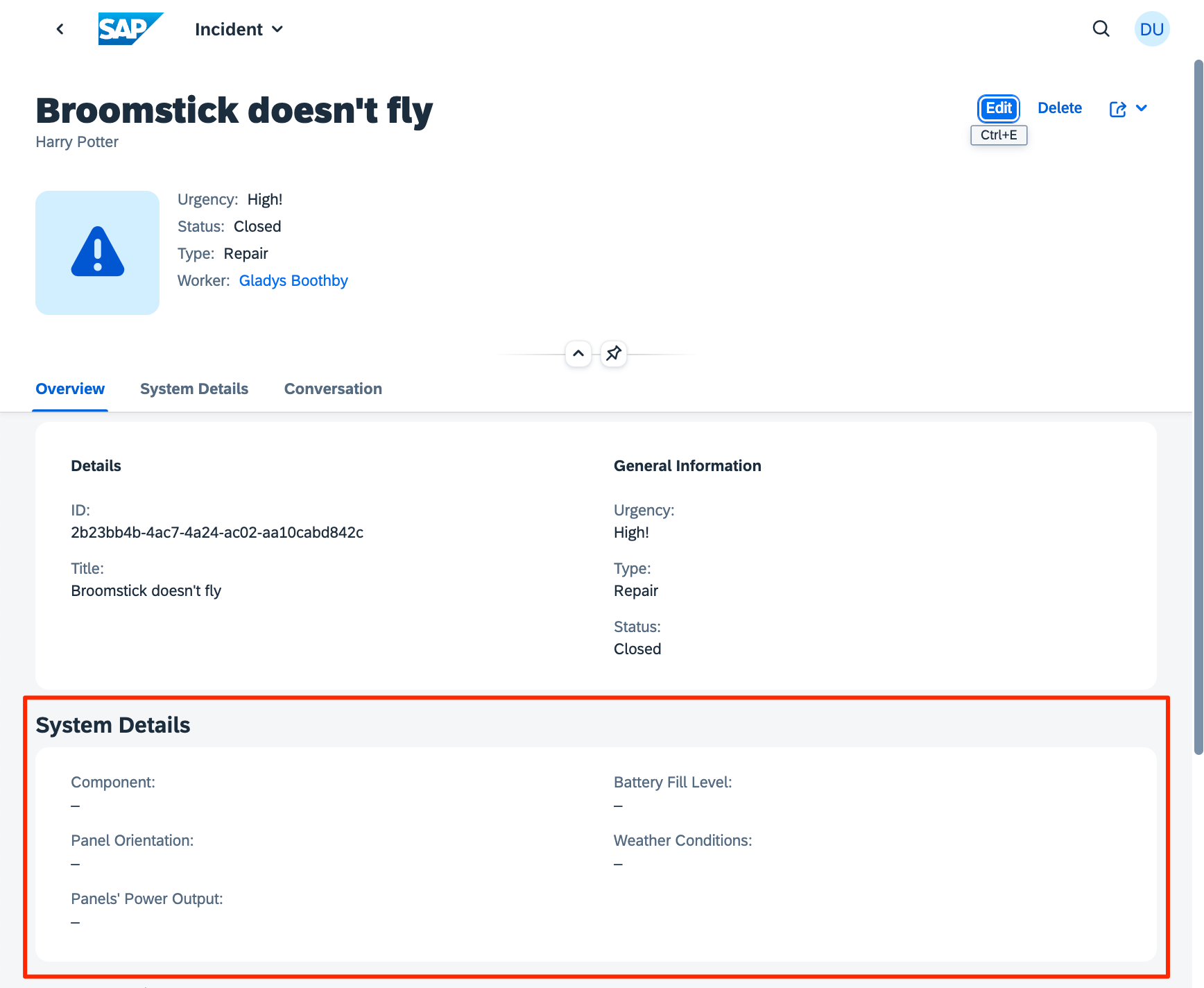The height and width of the screenshot is (988, 1204).
Task: Go back with the back arrow
Action: pyautogui.click(x=60, y=29)
